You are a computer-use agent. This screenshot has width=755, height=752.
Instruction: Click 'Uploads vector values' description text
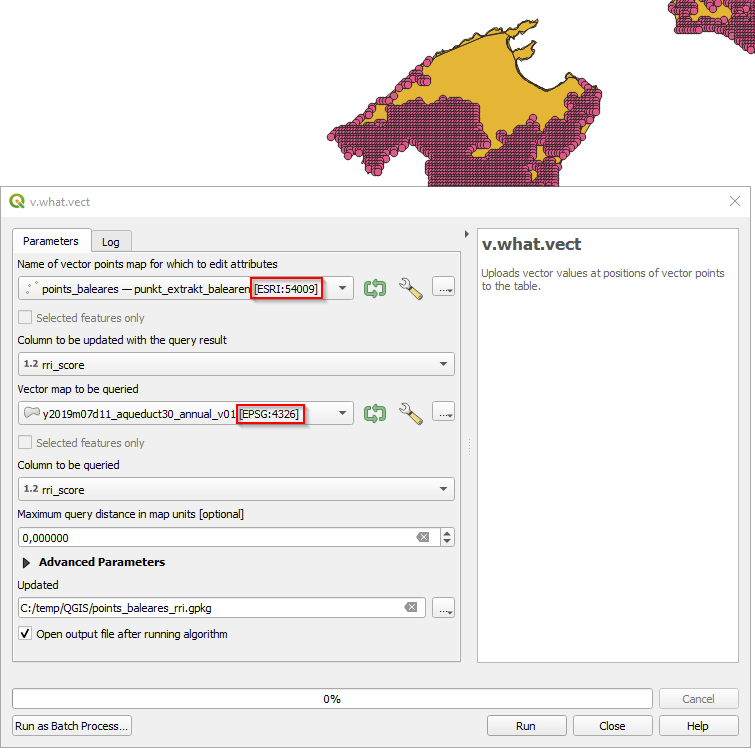(602, 279)
